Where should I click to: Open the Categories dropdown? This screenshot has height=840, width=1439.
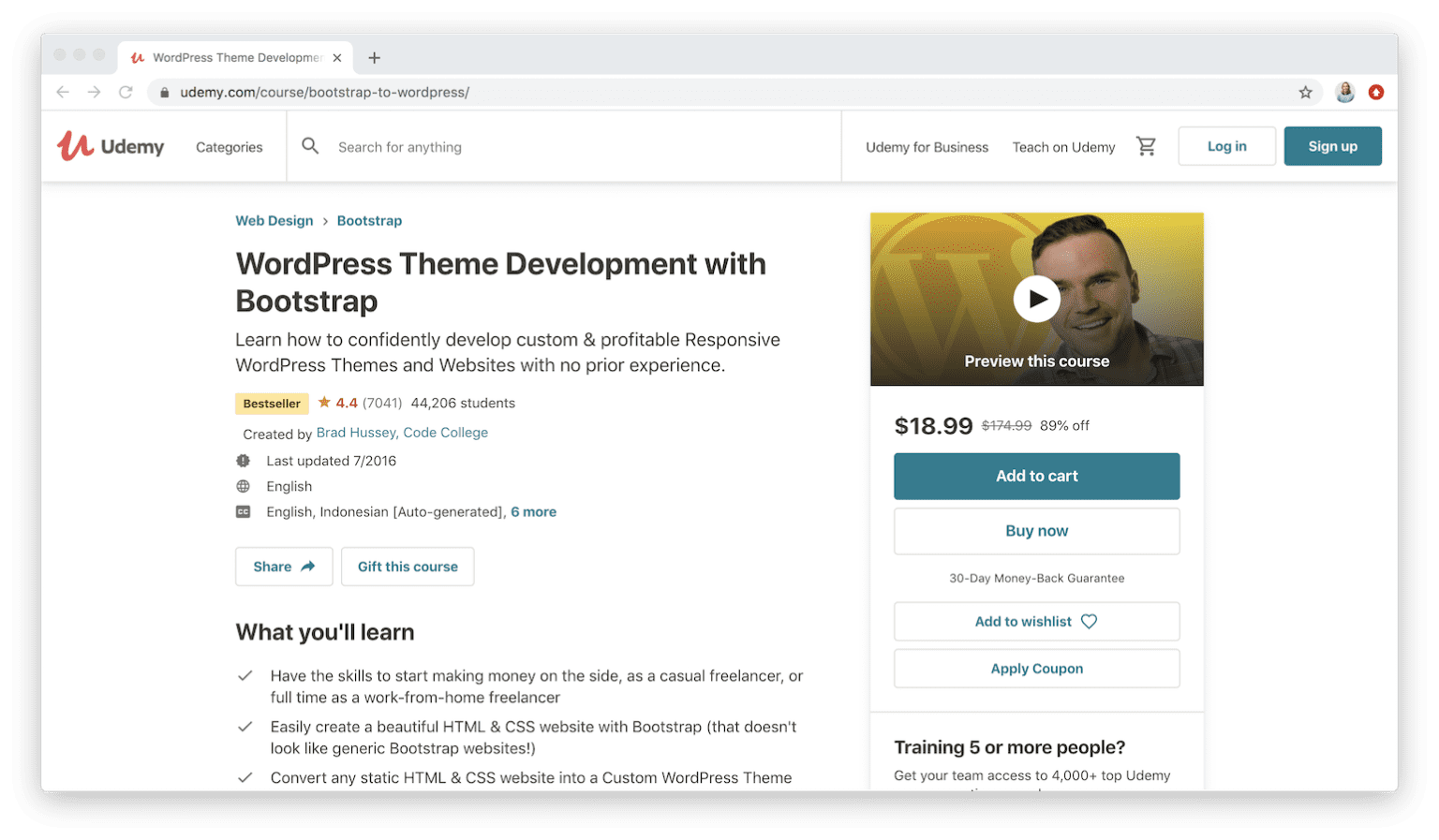coord(228,146)
